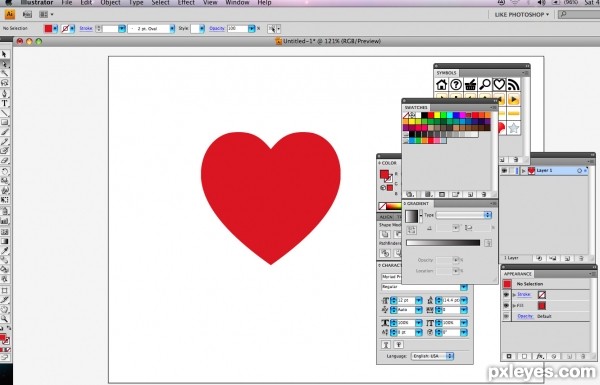Screen dimensions: 600x385
Task: Click the shopping basket symbol
Action: tap(470, 84)
